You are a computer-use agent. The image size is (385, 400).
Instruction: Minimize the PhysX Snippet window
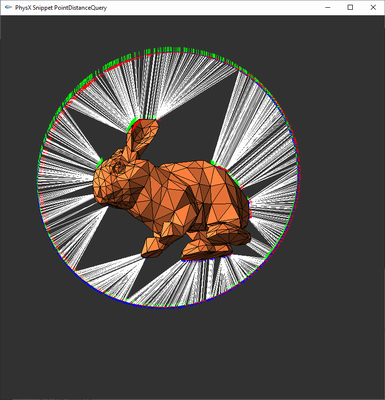pos(328,7)
